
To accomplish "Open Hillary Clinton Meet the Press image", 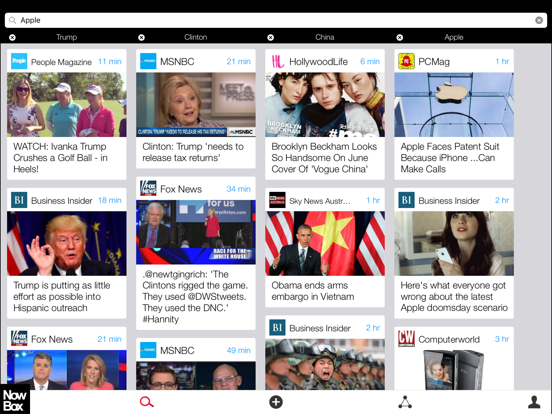I will tap(196, 105).
